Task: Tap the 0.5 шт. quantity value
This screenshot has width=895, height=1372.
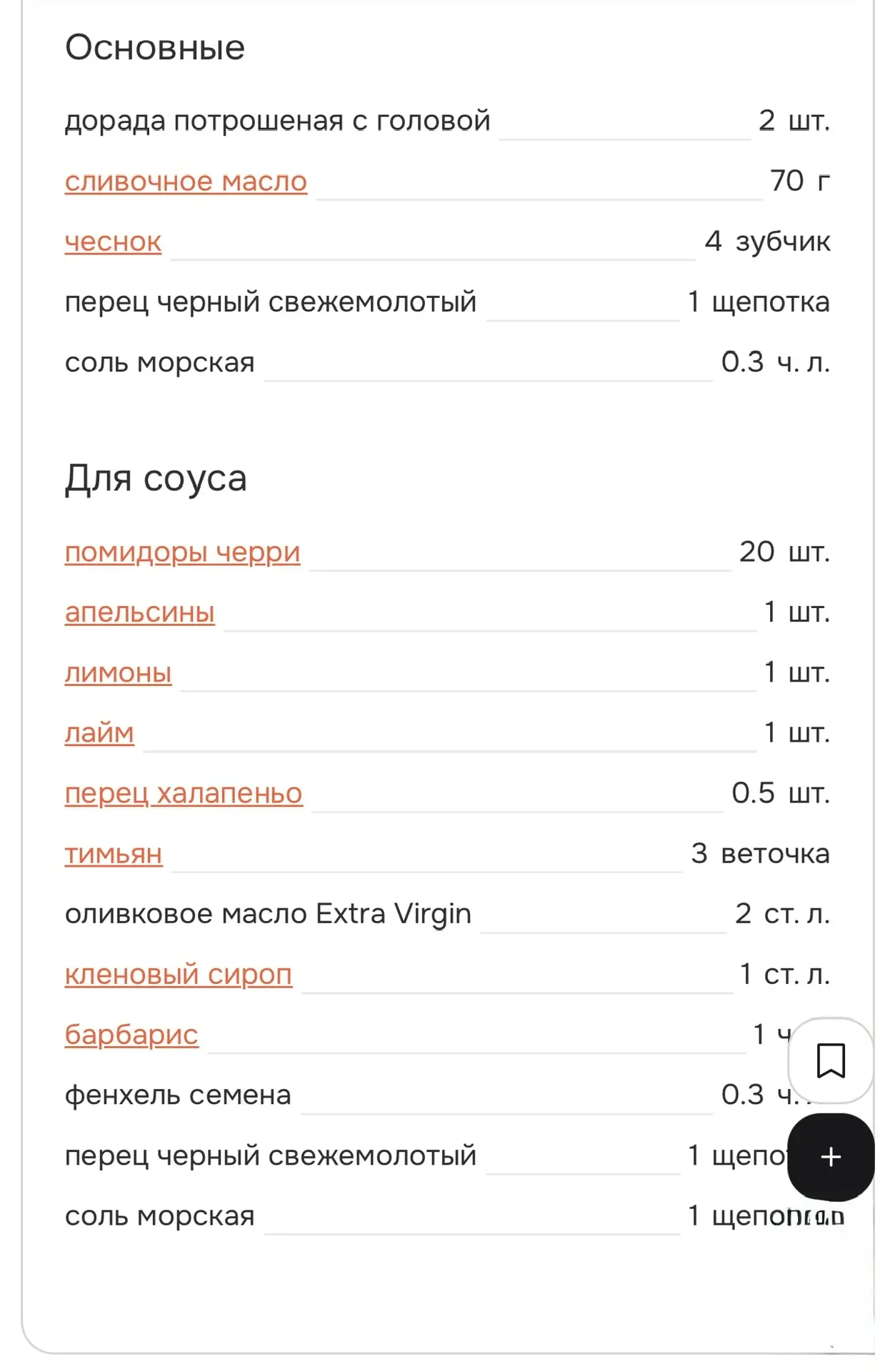Action: coord(781,793)
